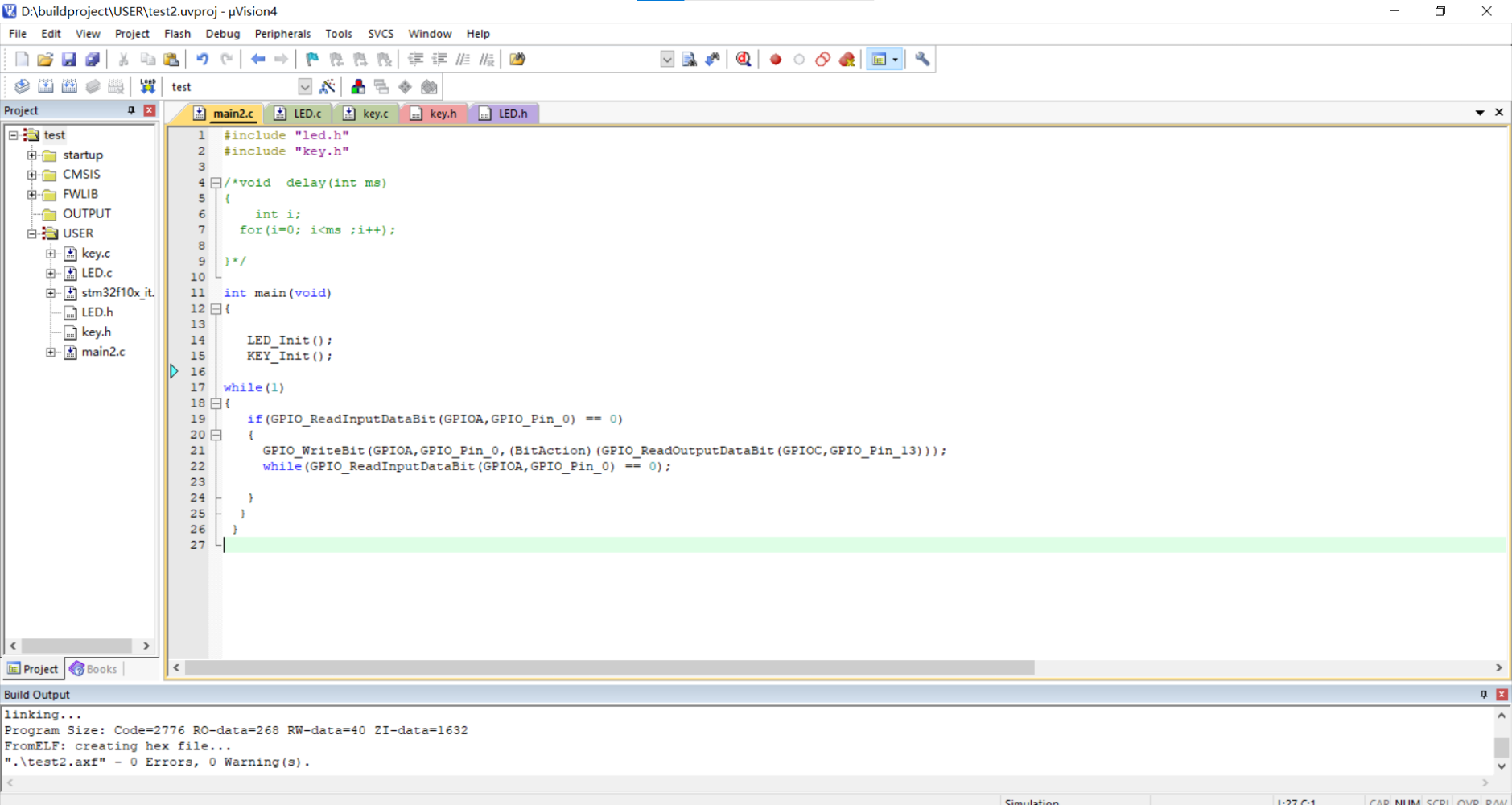
Task: Open the editor tab list dropdown arrow
Action: point(1480,113)
